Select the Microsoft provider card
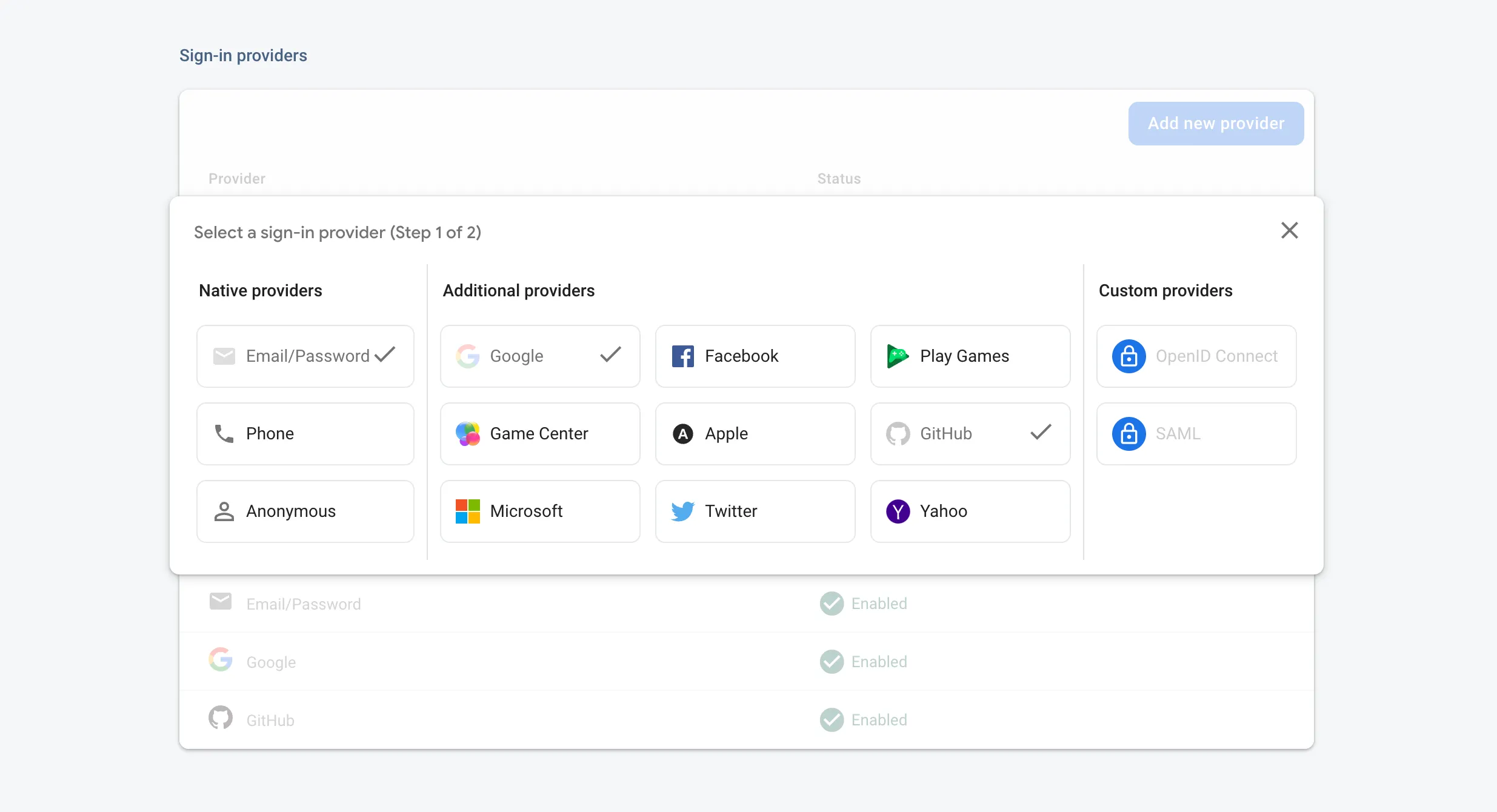 click(x=540, y=511)
